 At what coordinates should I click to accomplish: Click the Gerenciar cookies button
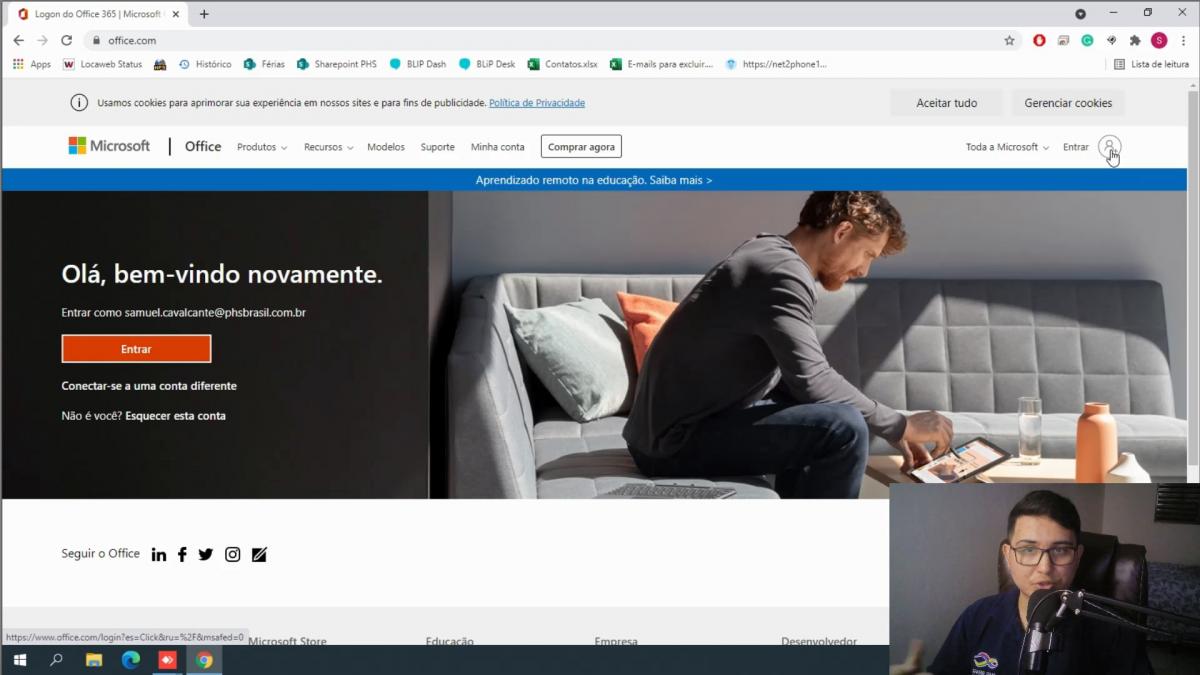(x=1068, y=103)
